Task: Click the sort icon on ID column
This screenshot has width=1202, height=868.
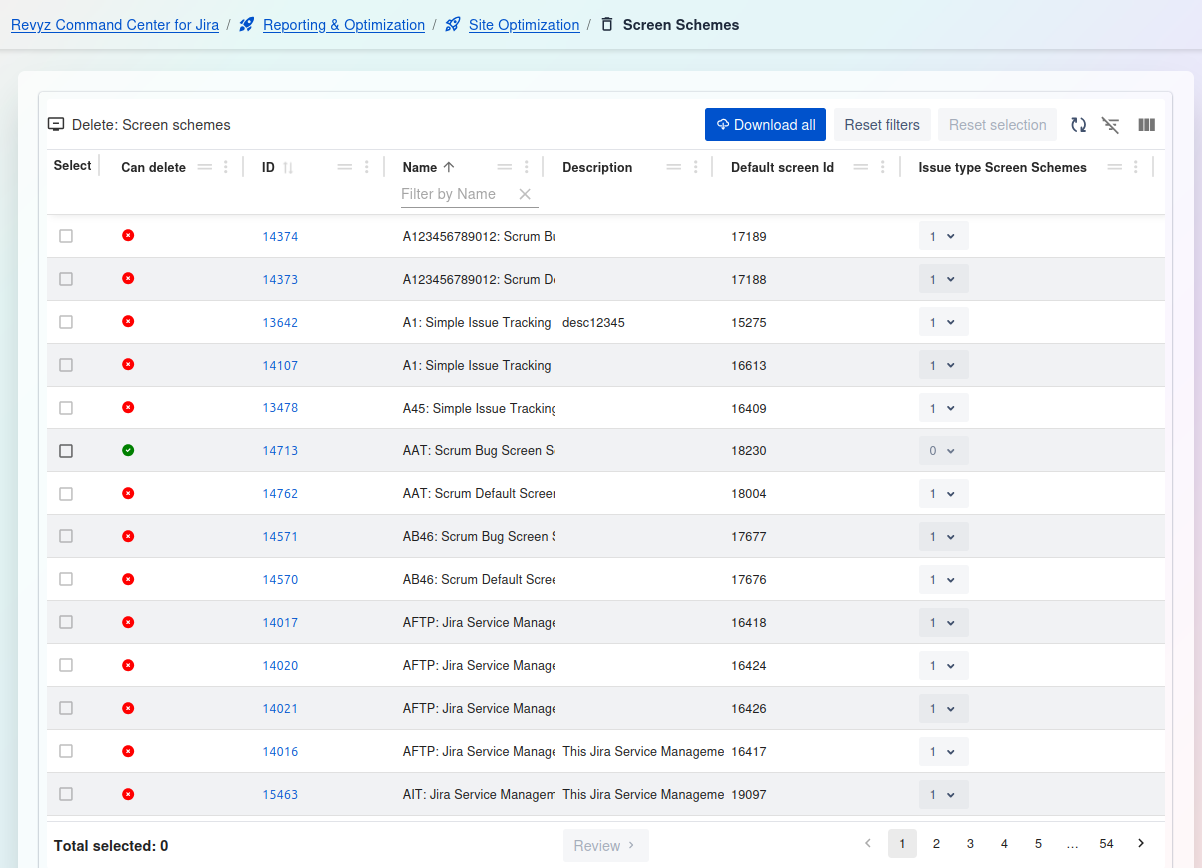Action: 288,168
